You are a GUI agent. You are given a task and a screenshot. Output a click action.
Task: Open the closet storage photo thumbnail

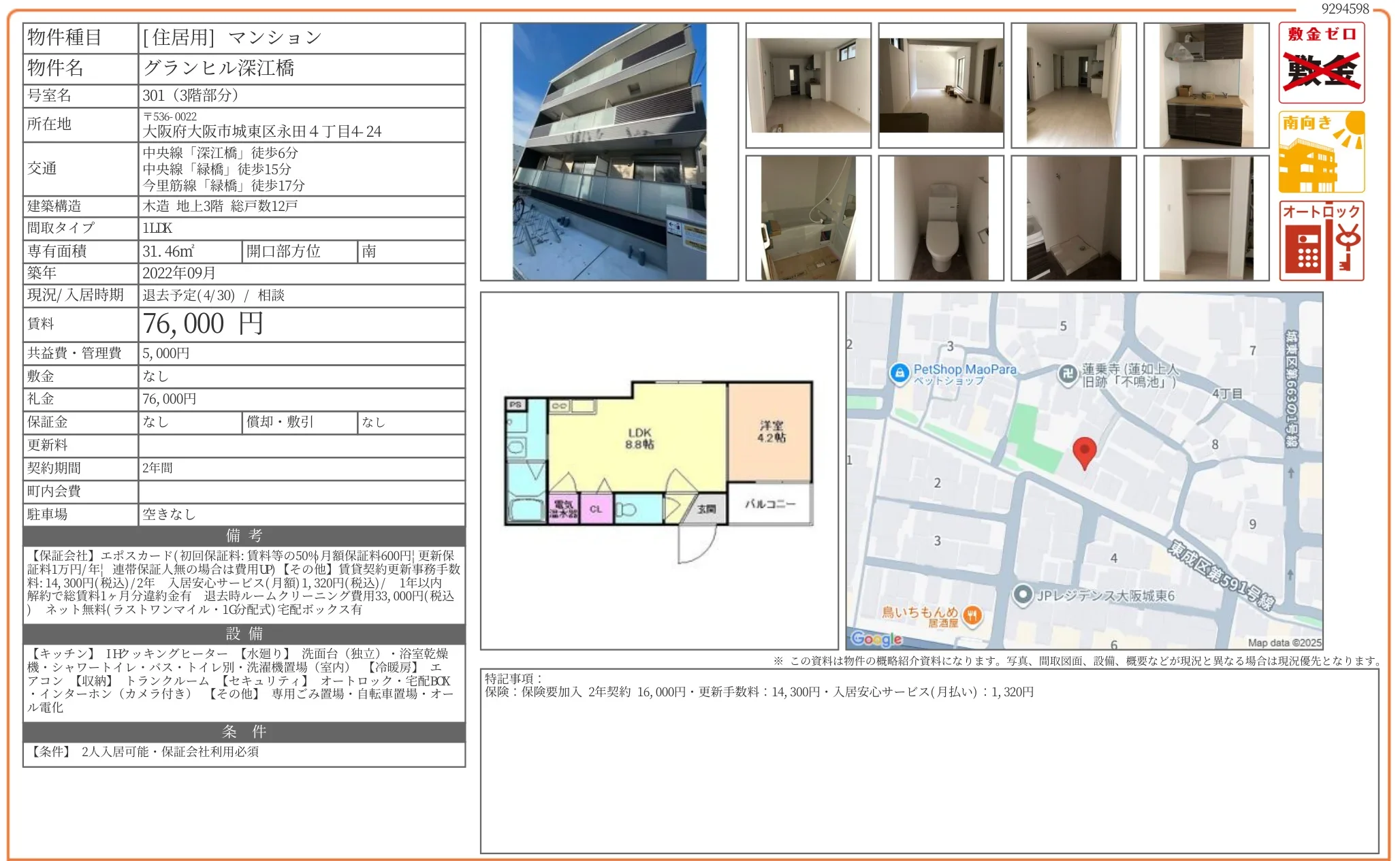click(x=1206, y=218)
